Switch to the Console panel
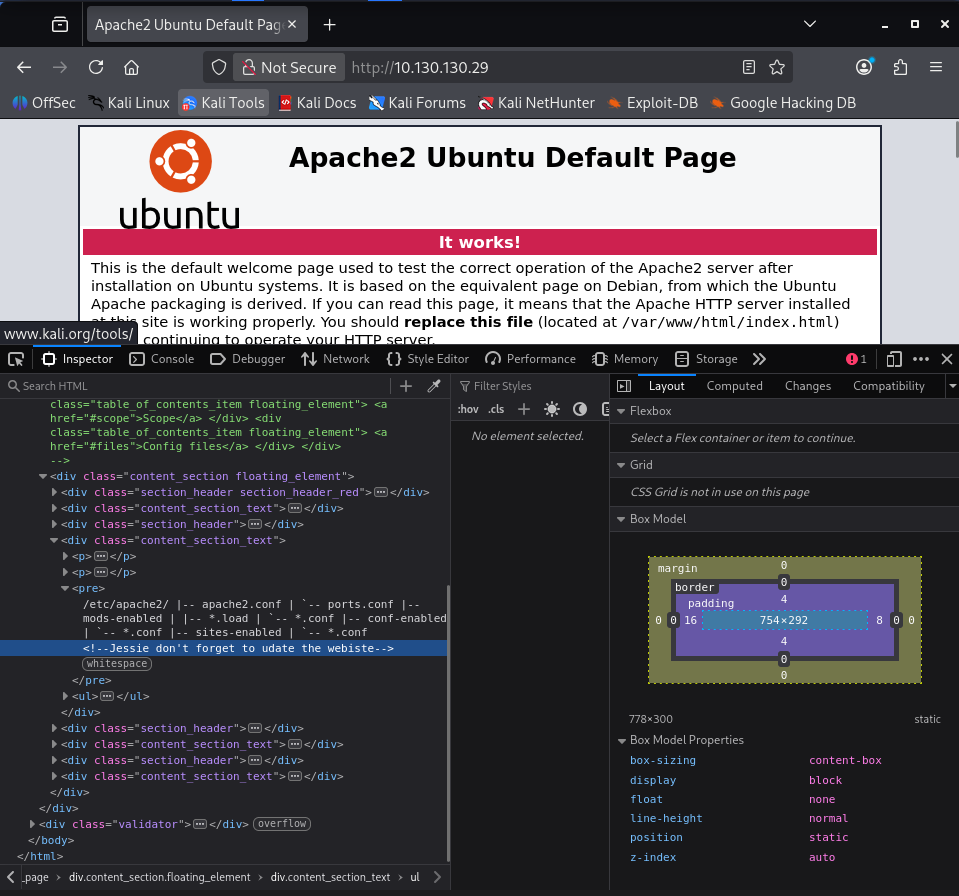The height and width of the screenshot is (896, 959). coord(162,359)
